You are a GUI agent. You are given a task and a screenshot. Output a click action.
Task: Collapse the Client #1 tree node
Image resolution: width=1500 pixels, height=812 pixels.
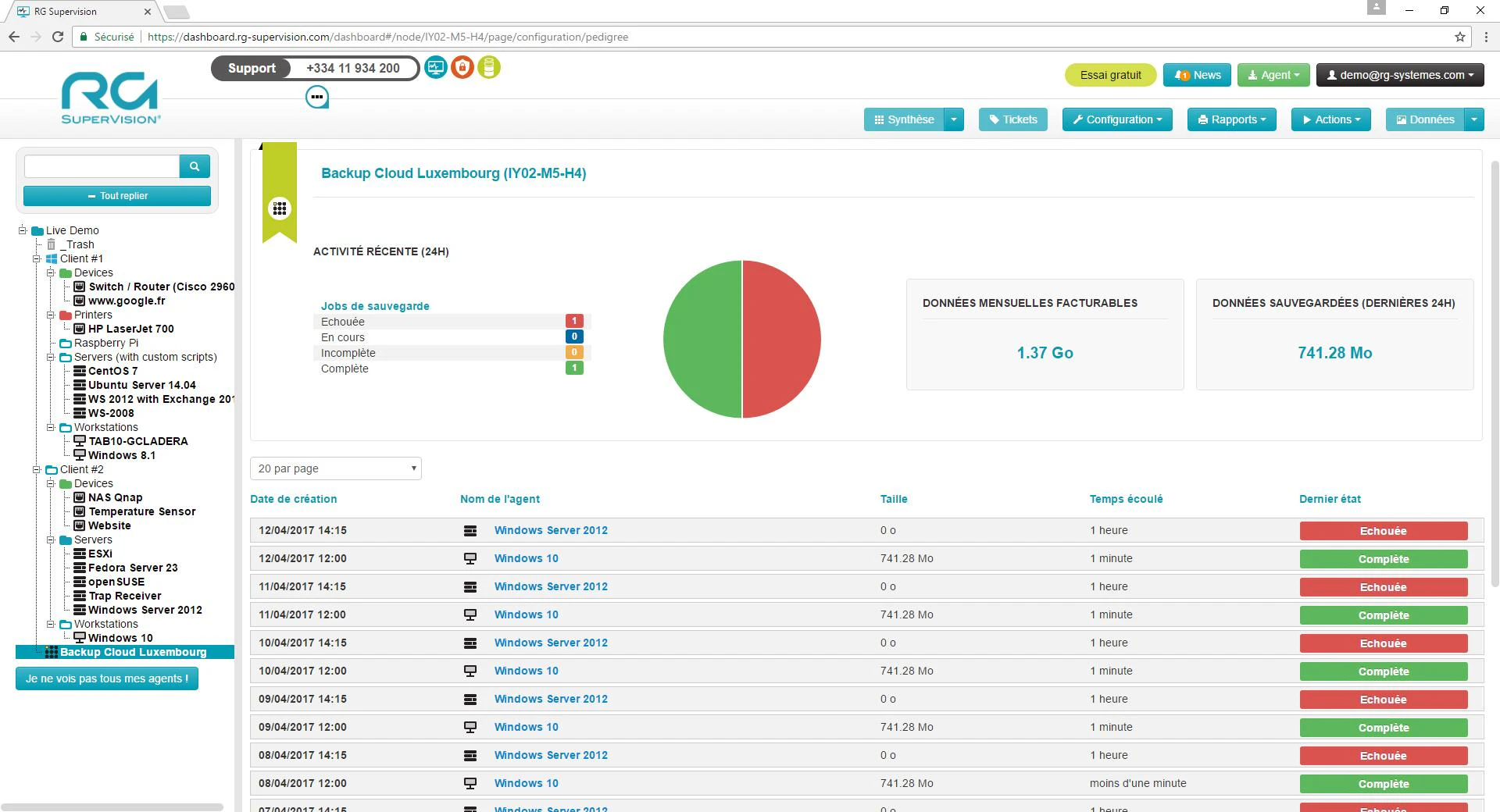(37, 258)
